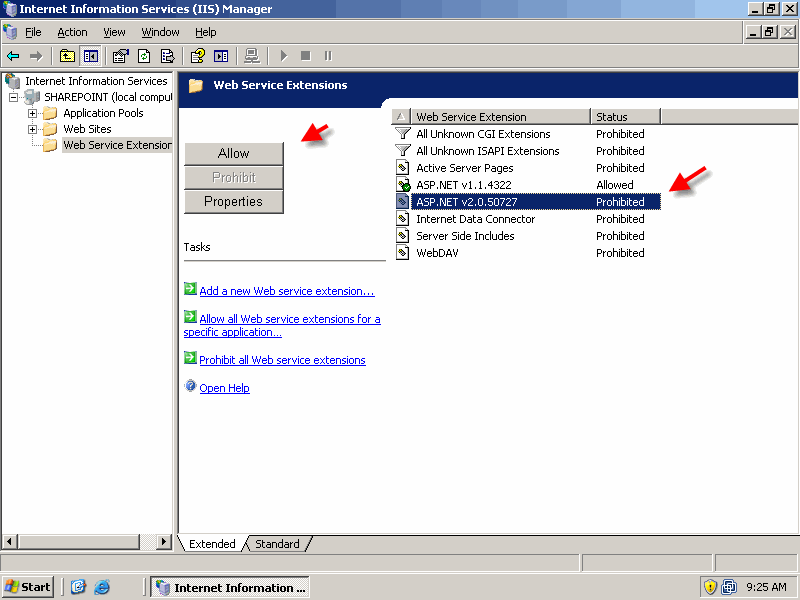Click the left arrow of the tree pane scrollbar
The width and height of the screenshot is (800, 600).
coord(10,541)
